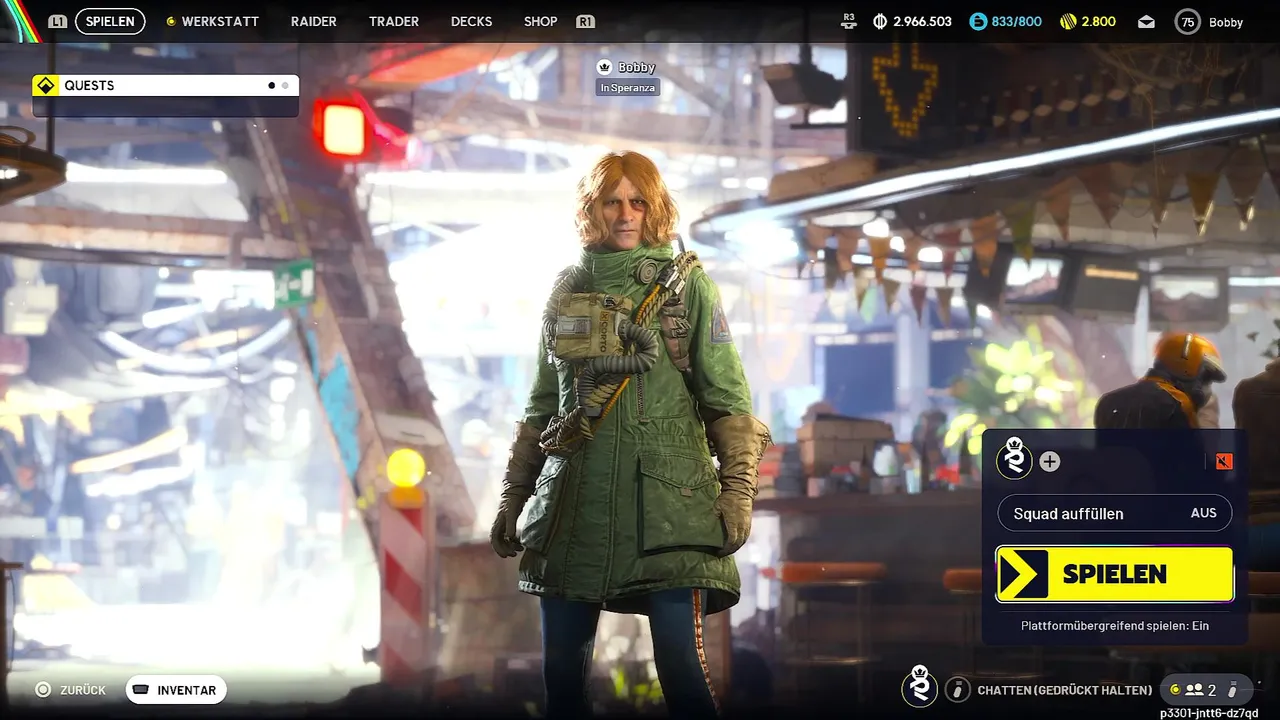Screen dimensions: 1280x720
Task: Click the L1 shoulder button icon
Action: [57, 21]
